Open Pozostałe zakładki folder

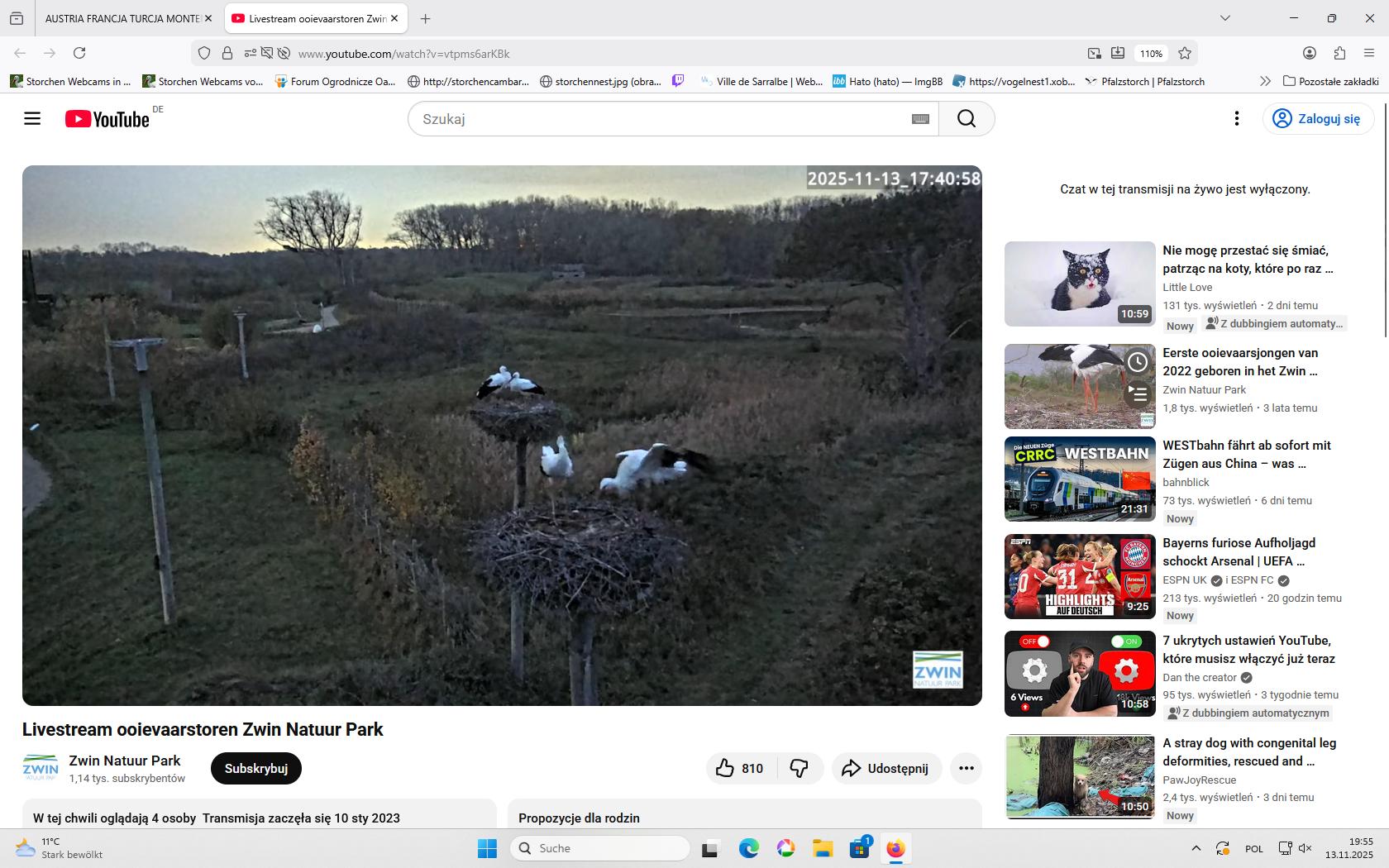tap(1331, 81)
